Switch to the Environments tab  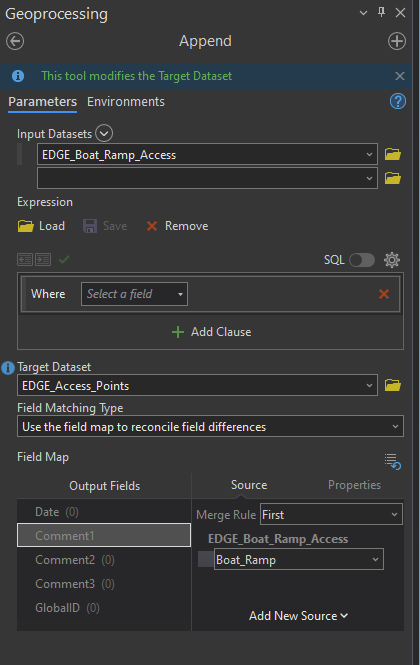(x=126, y=102)
